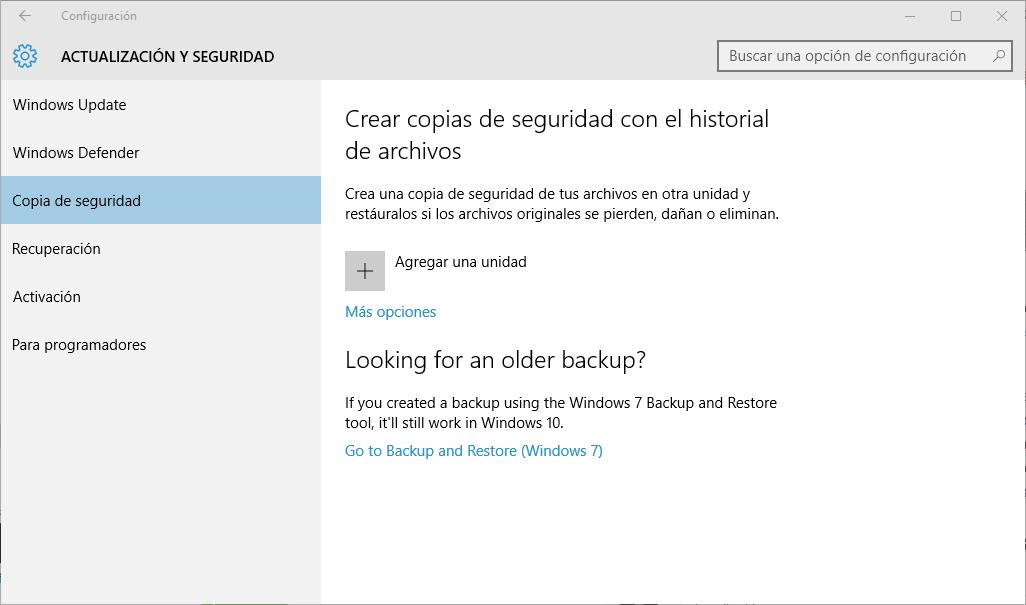Open Go to Backup and Restore (Windows 7)
The height and width of the screenshot is (605, 1026).
(x=474, y=451)
